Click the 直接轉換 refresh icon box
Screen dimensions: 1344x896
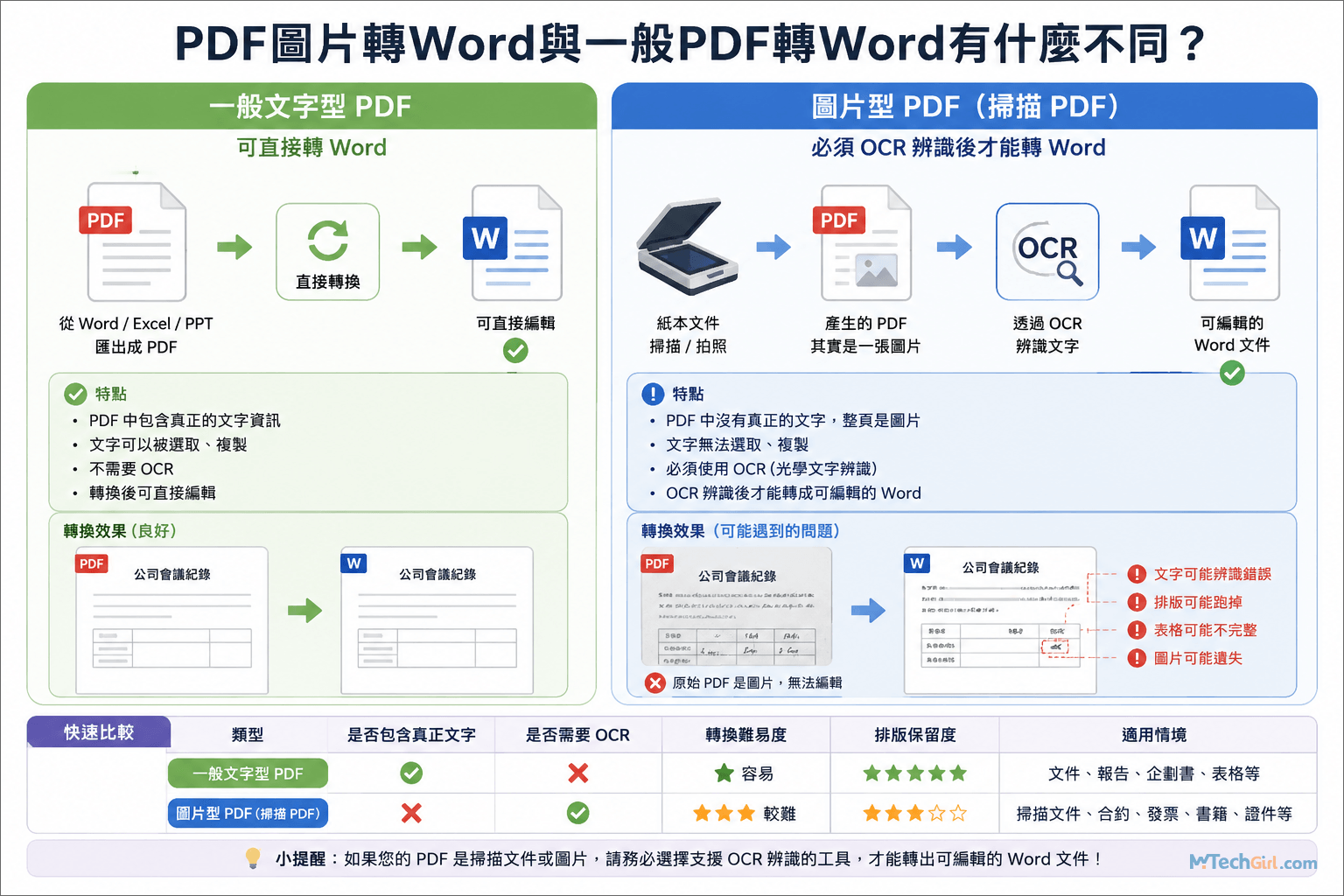pyautogui.click(x=328, y=252)
